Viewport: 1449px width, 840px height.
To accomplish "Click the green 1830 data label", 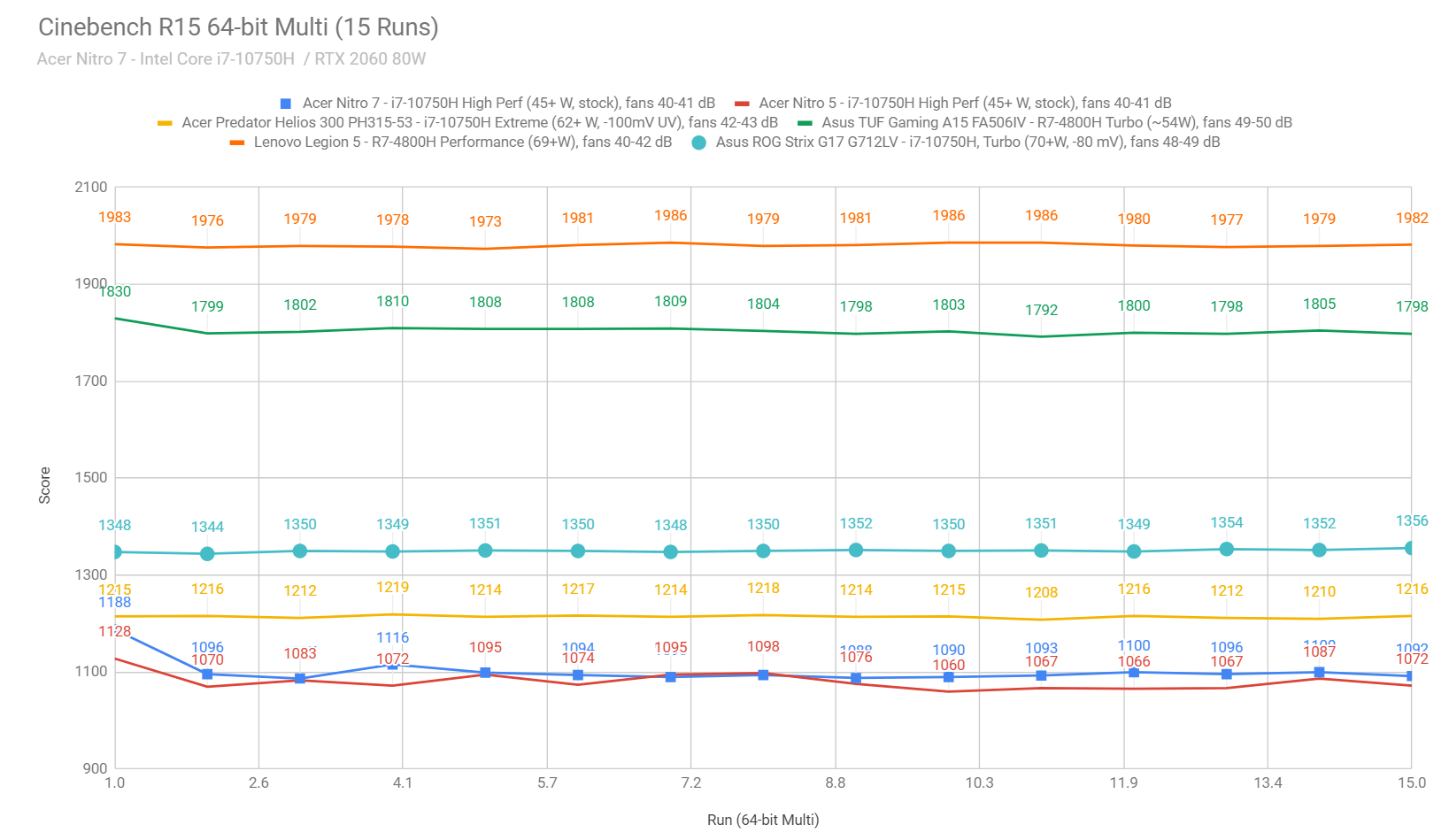I will tap(115, 292).
